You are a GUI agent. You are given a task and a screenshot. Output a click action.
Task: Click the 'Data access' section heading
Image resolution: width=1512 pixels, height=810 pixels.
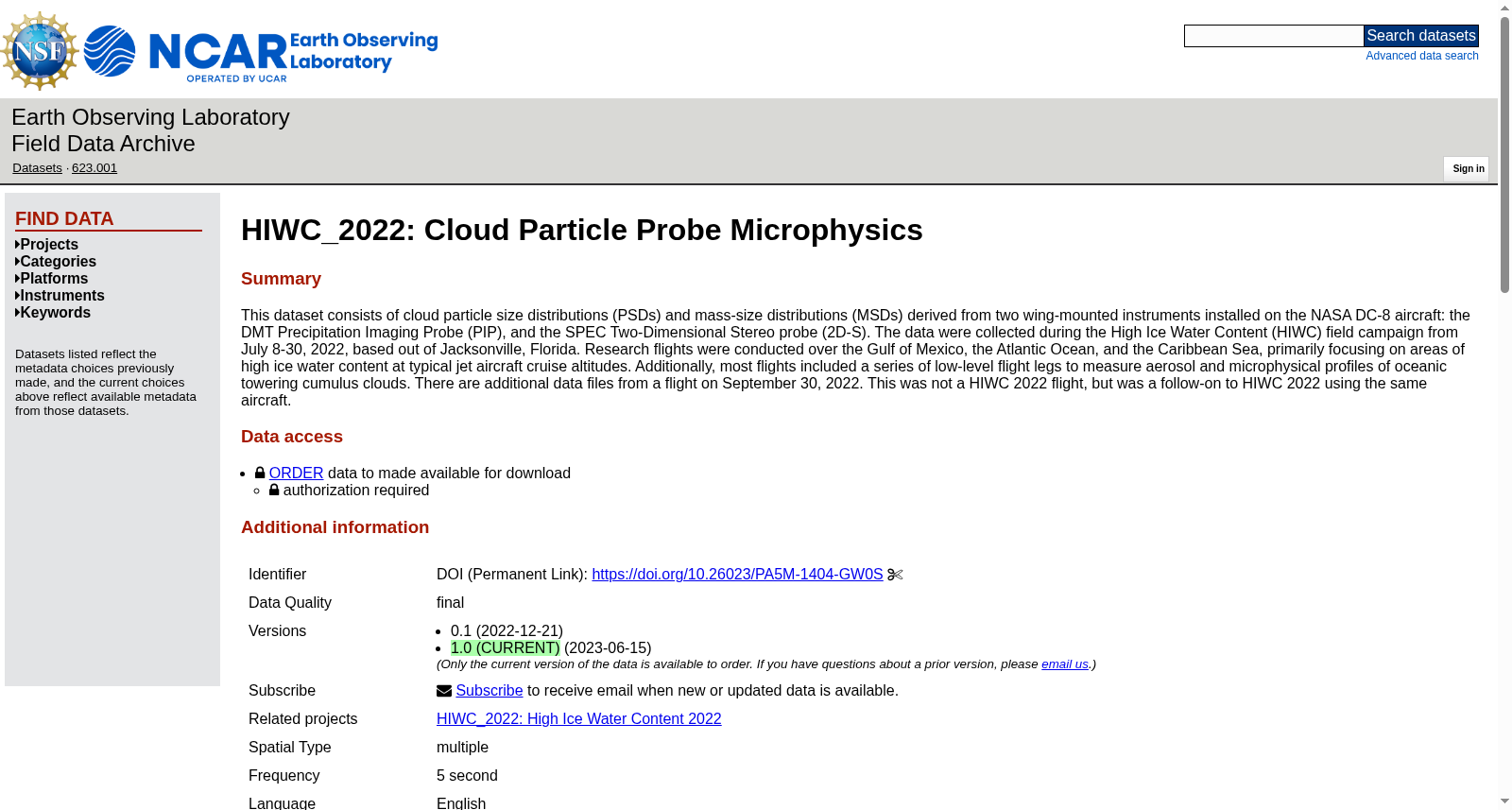(292, 437)
